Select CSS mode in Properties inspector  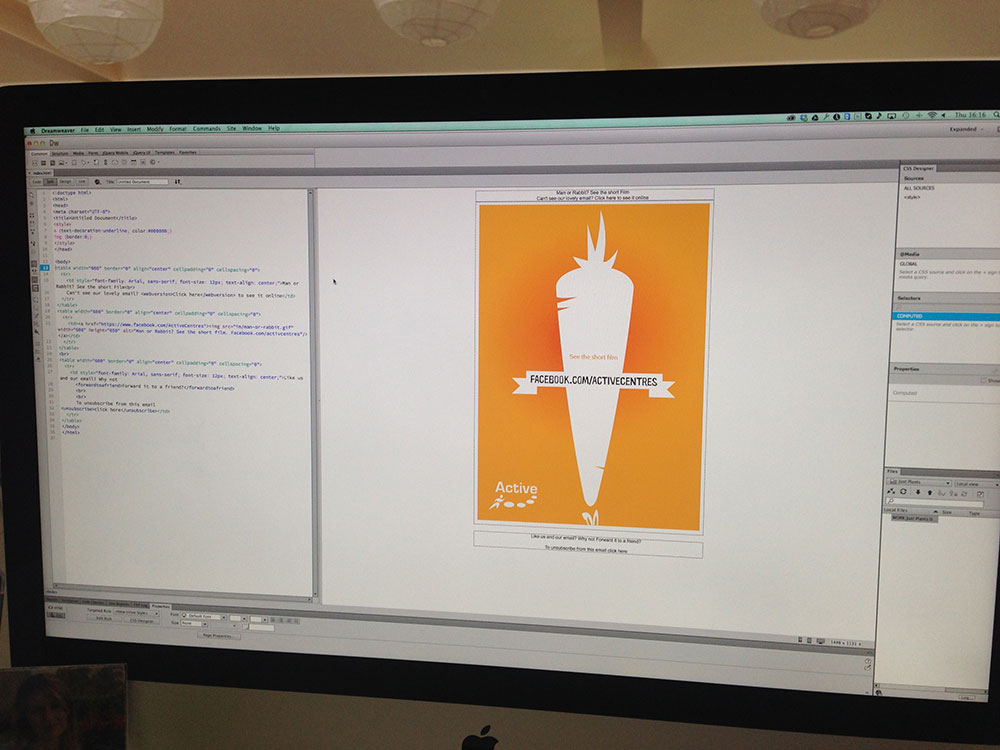[x=56, y=615]
